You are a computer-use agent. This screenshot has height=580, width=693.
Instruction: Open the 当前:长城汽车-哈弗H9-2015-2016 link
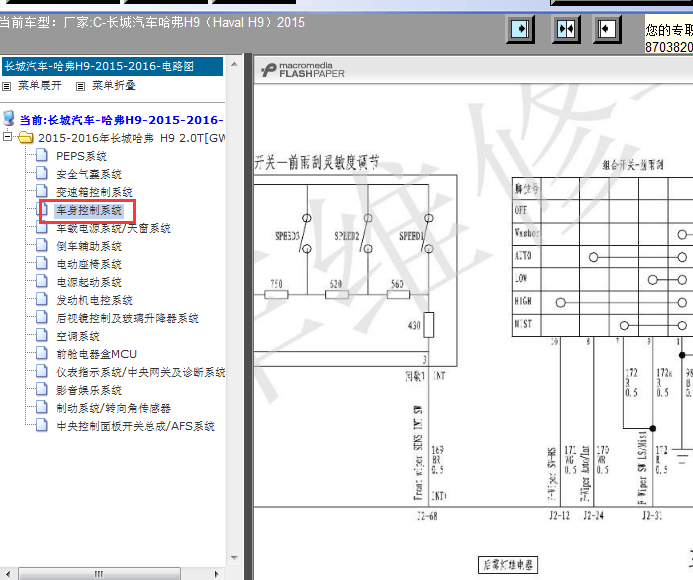[122, 120]
